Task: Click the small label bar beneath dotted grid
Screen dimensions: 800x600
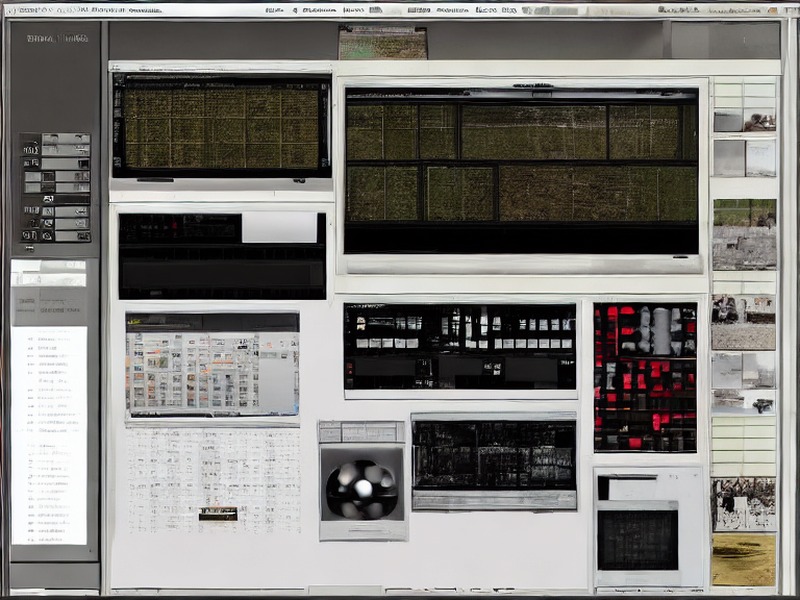Action: coord(218,514)
